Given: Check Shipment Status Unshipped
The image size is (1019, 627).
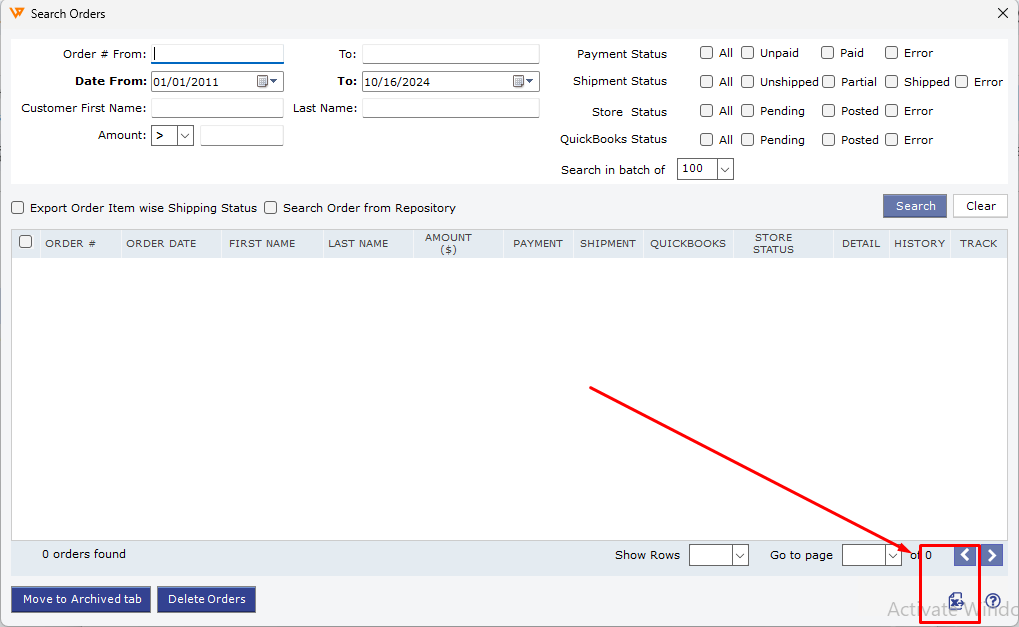Looking at the screenshot, I should point(747,81).
